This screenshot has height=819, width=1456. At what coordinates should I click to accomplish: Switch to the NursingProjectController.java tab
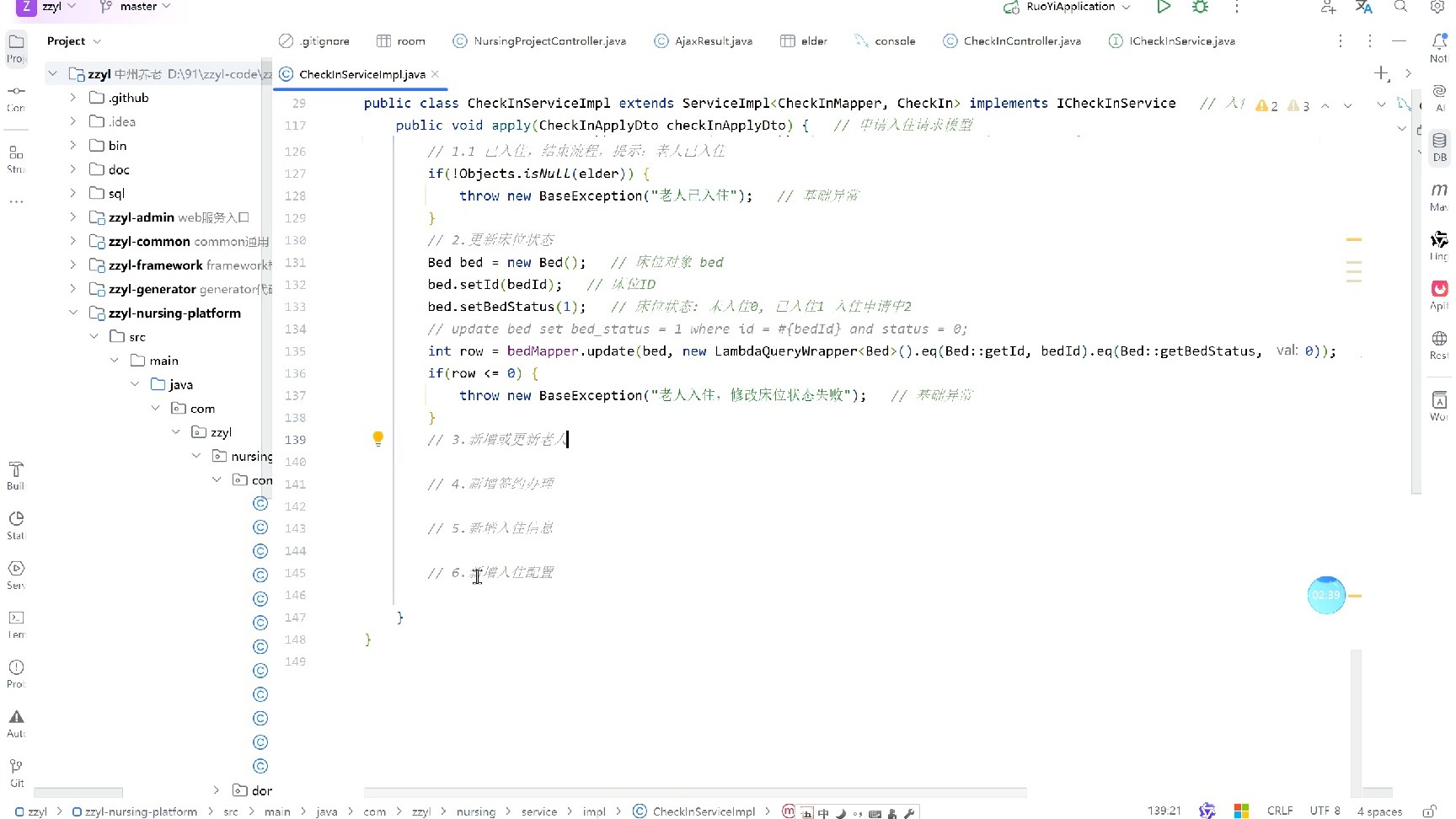[539, 40]
